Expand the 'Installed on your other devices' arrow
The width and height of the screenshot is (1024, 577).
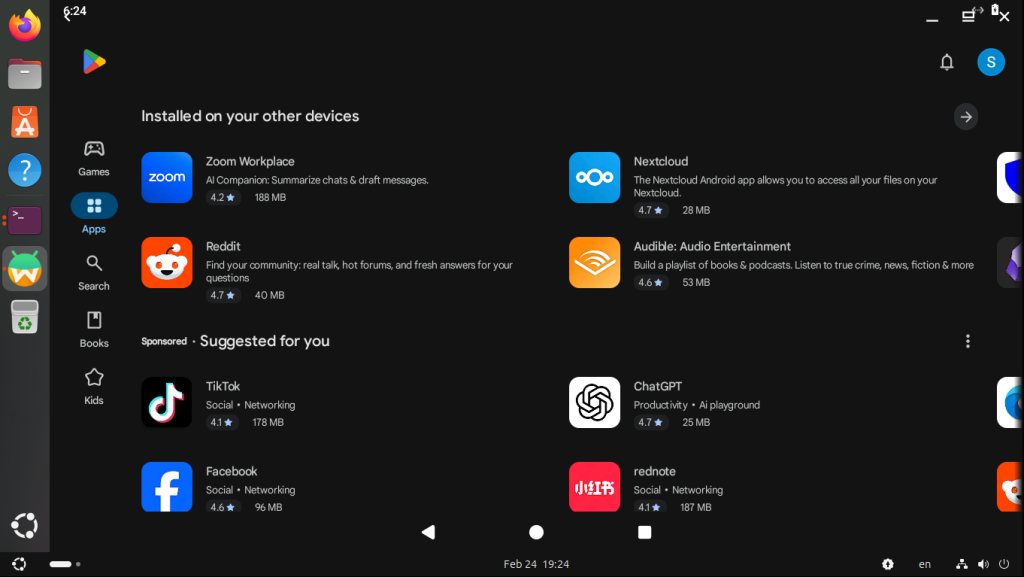965,117
